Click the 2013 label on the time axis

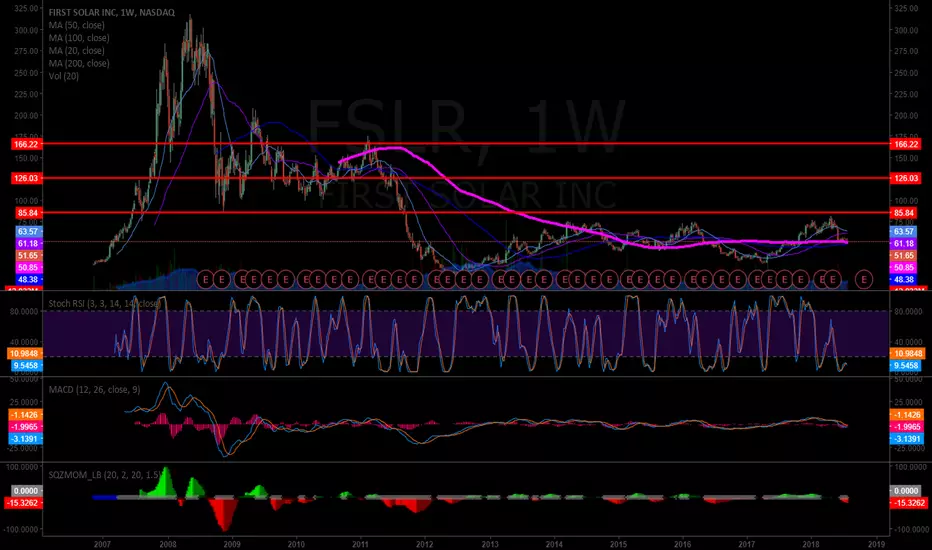(490, 543)
